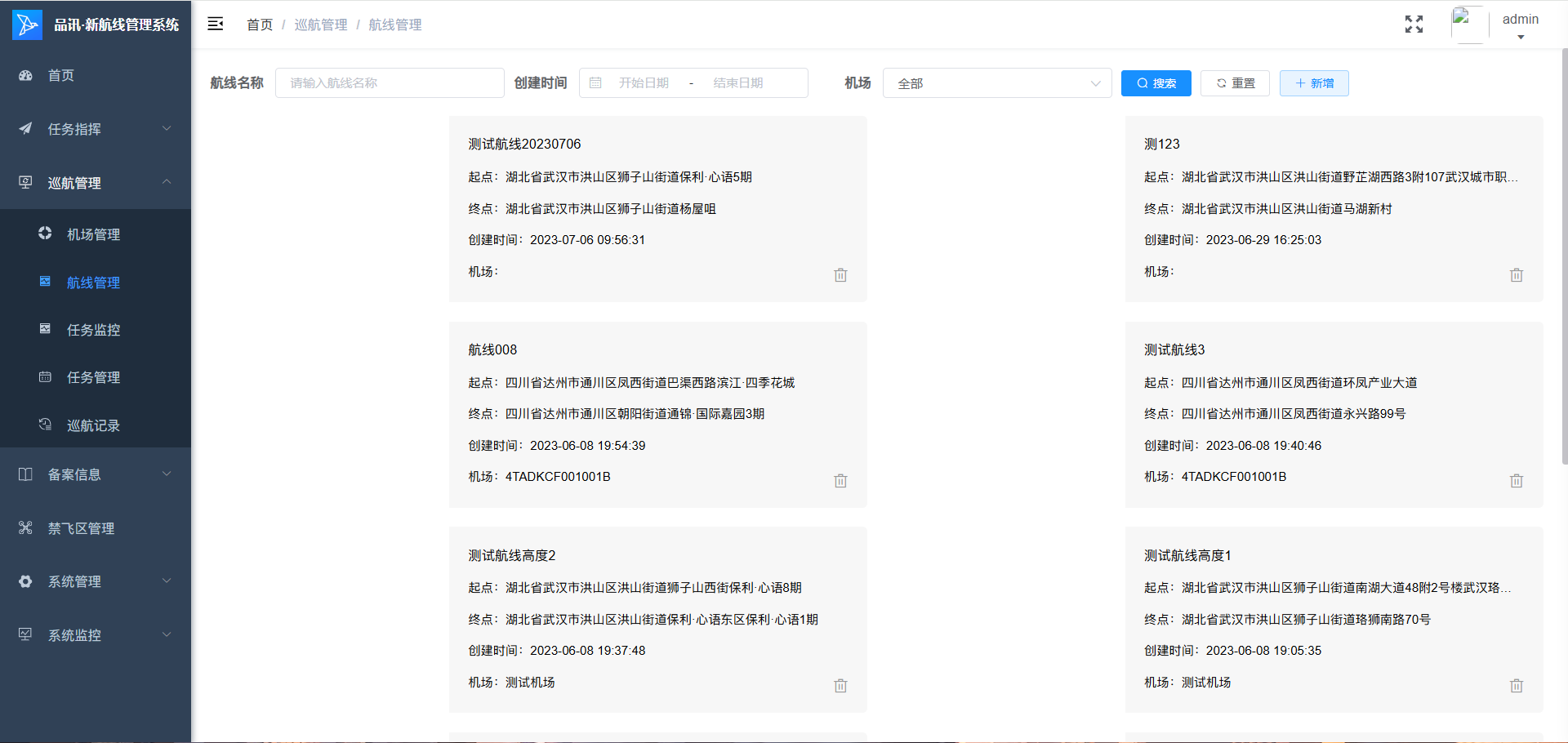The image size is (1568, 743).
Task: Open the 测试航线高度2 card title
Action: 511,555
